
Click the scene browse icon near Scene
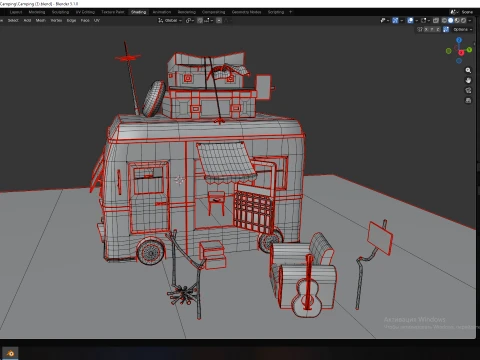pyautogui.click(x=454, y=12)
